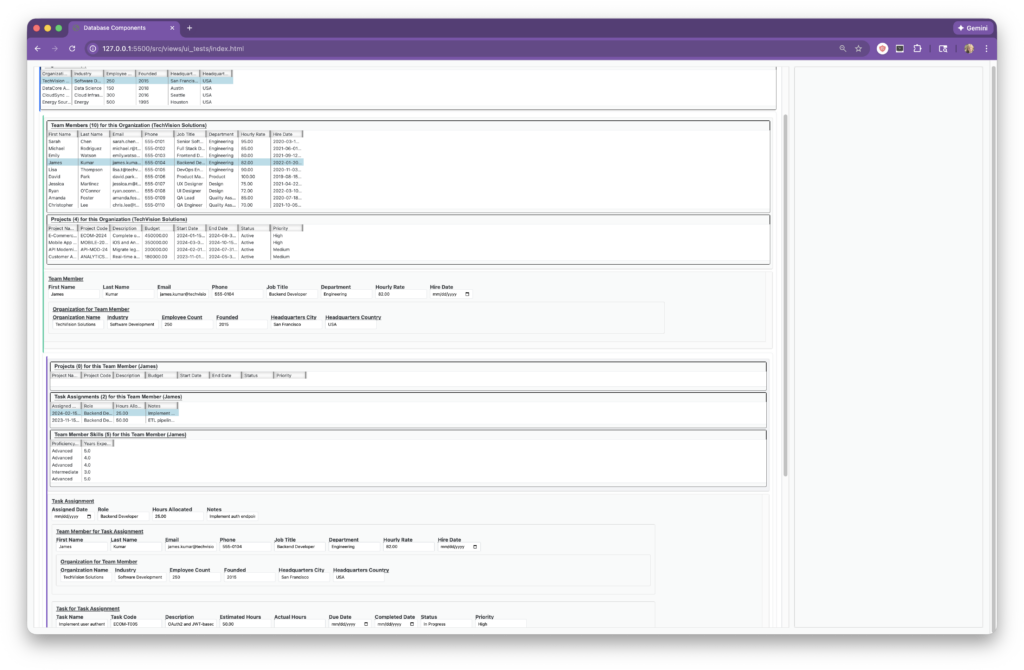The height and width of the screenshot is (670, 1024).
Task: Open a new browser tab
Action: click(x=190, y=28)
